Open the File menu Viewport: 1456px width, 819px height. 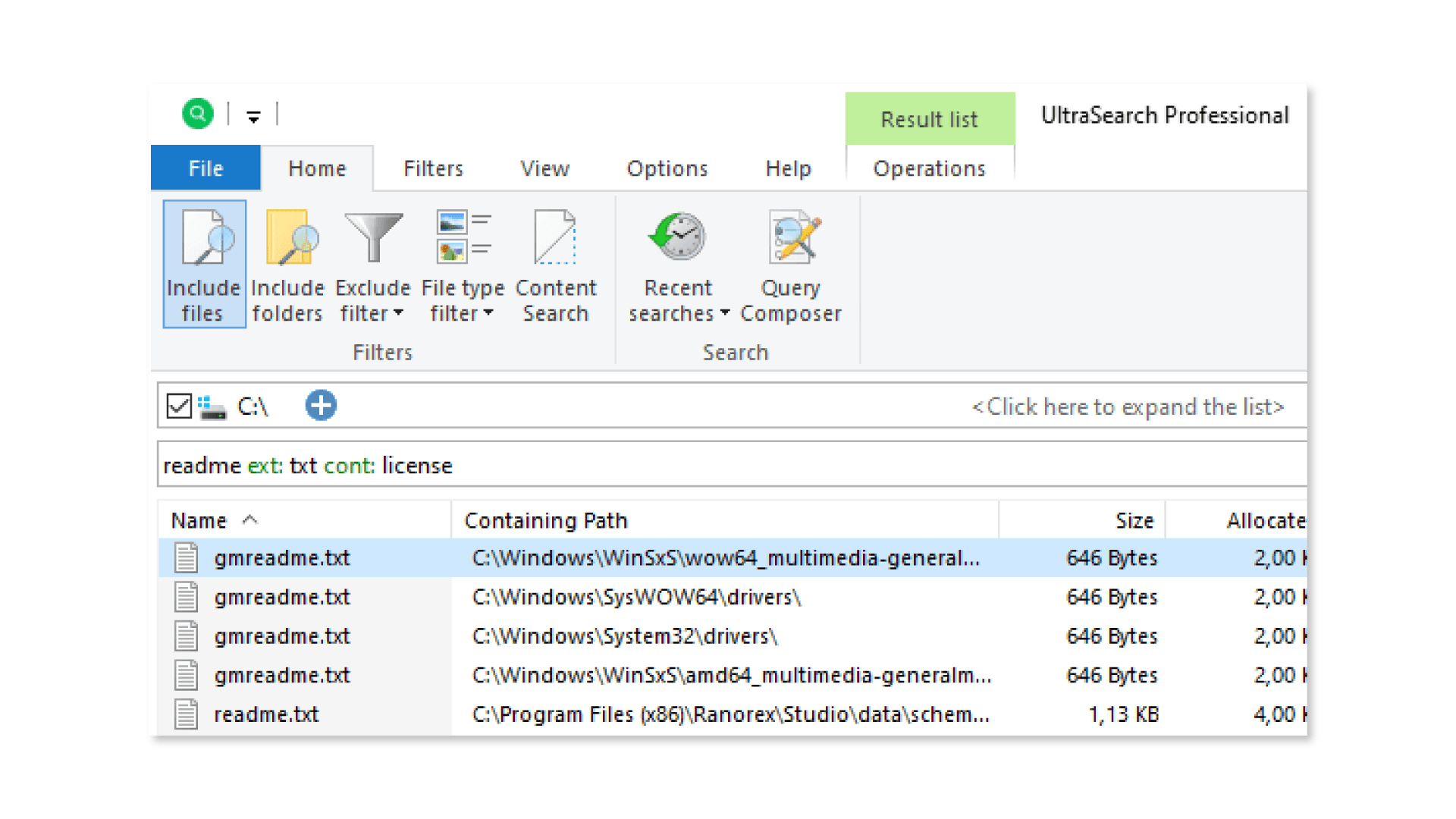coord(206,168)
